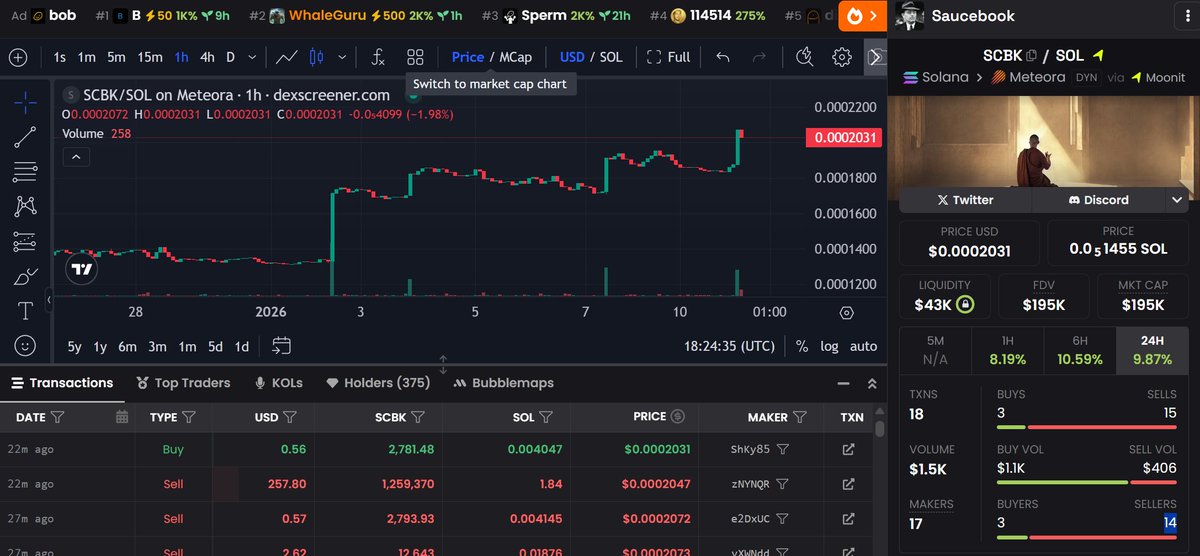Toggle percent scale on chart

tap(802, 346)
